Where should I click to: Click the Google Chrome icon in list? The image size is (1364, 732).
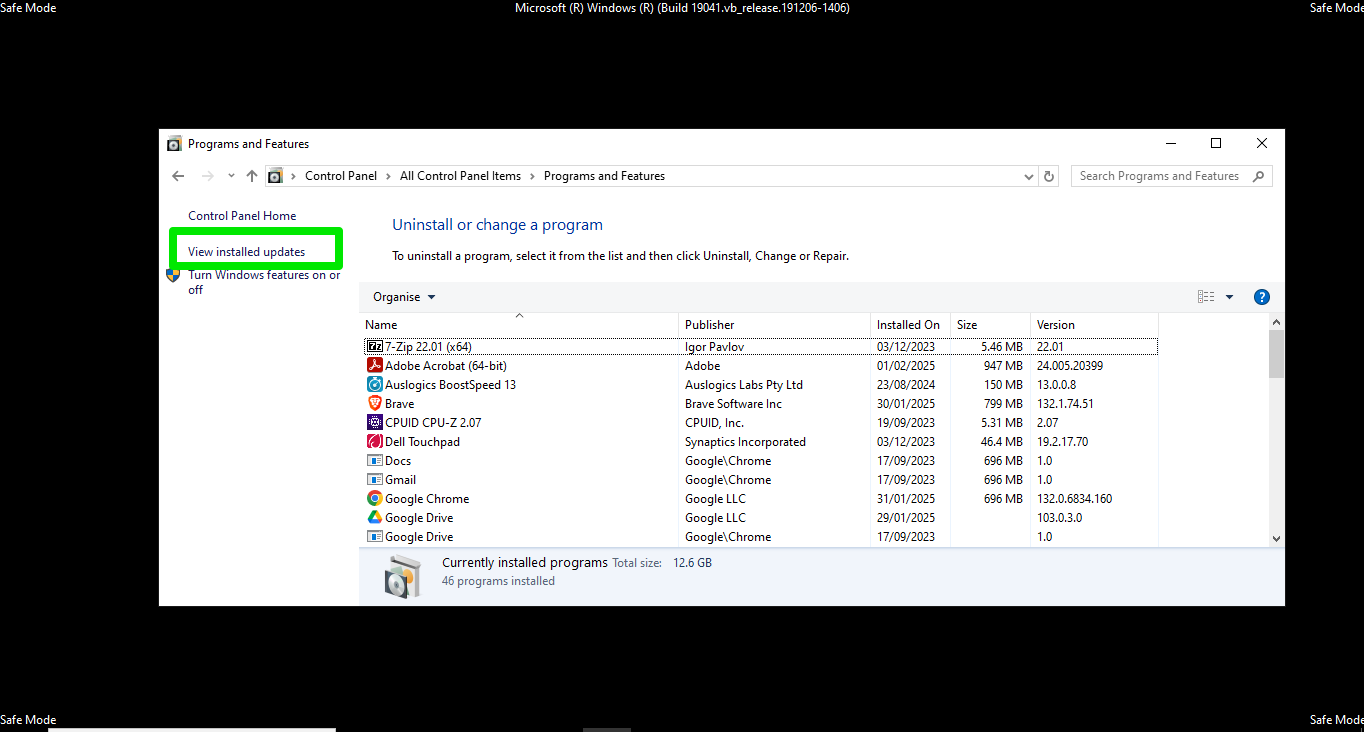coord(375,499)
